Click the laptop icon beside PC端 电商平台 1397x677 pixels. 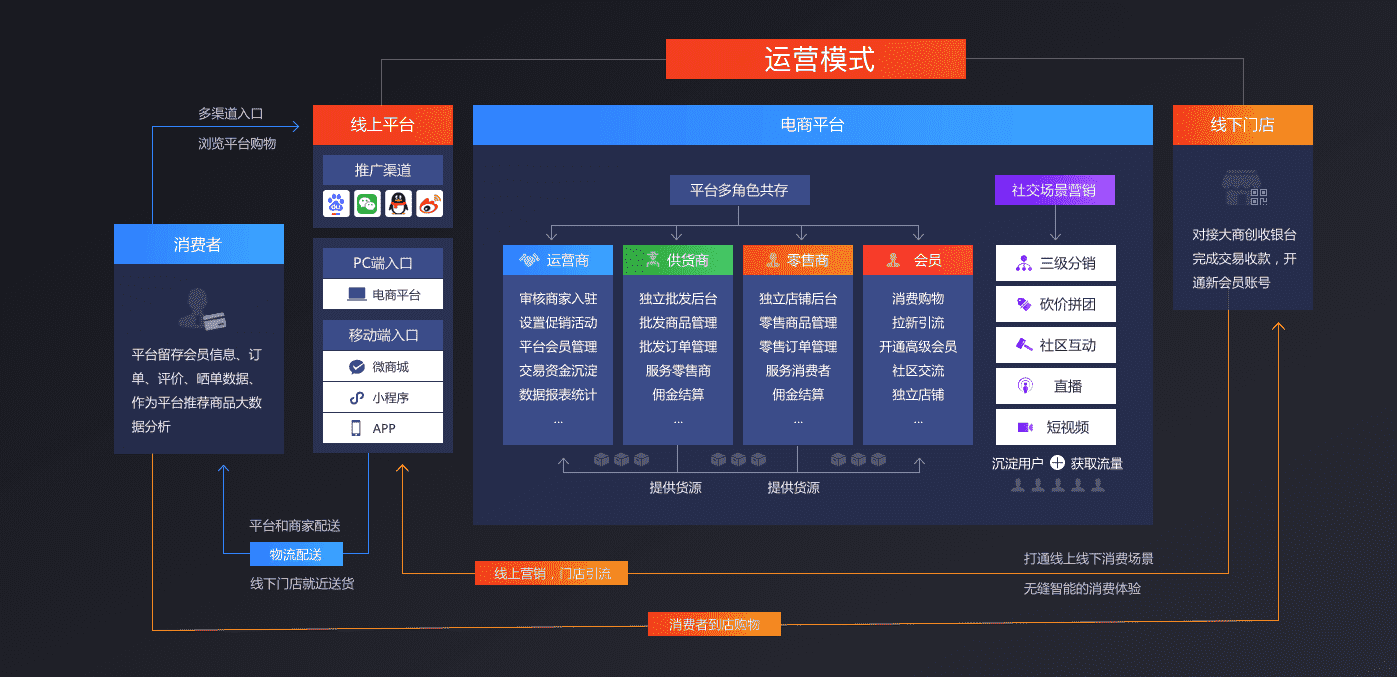click(x=356, y=295)
